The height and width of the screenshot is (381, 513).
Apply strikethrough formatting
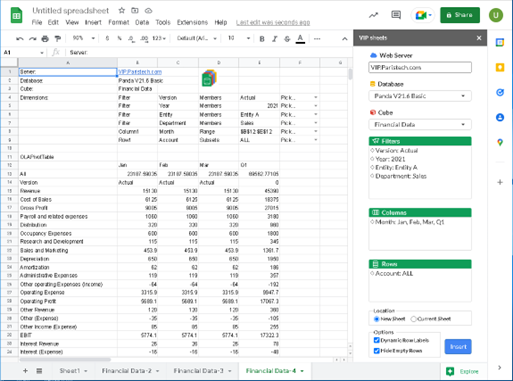point(287,39)
